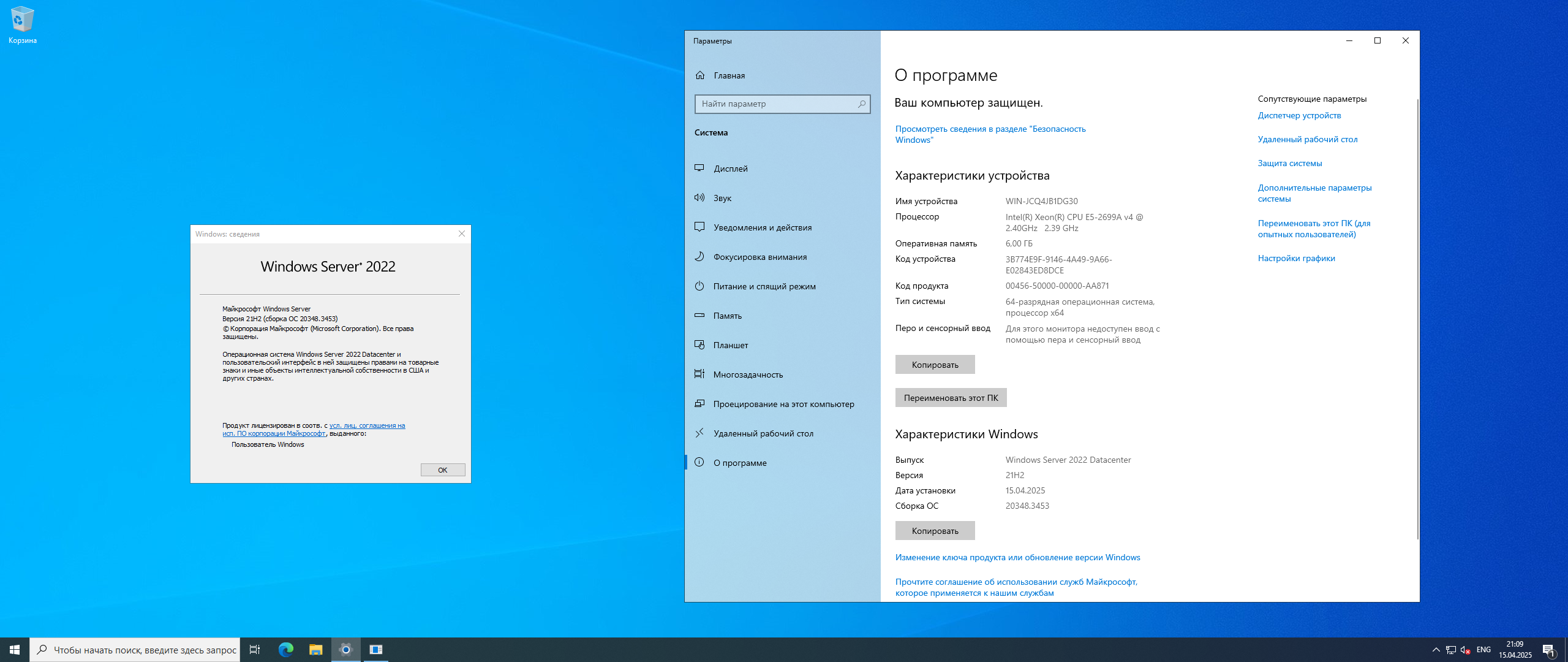Open the Task View taskbar icon
The width and height of the screenshot is (1568, 662).
[x=255, y=650]
